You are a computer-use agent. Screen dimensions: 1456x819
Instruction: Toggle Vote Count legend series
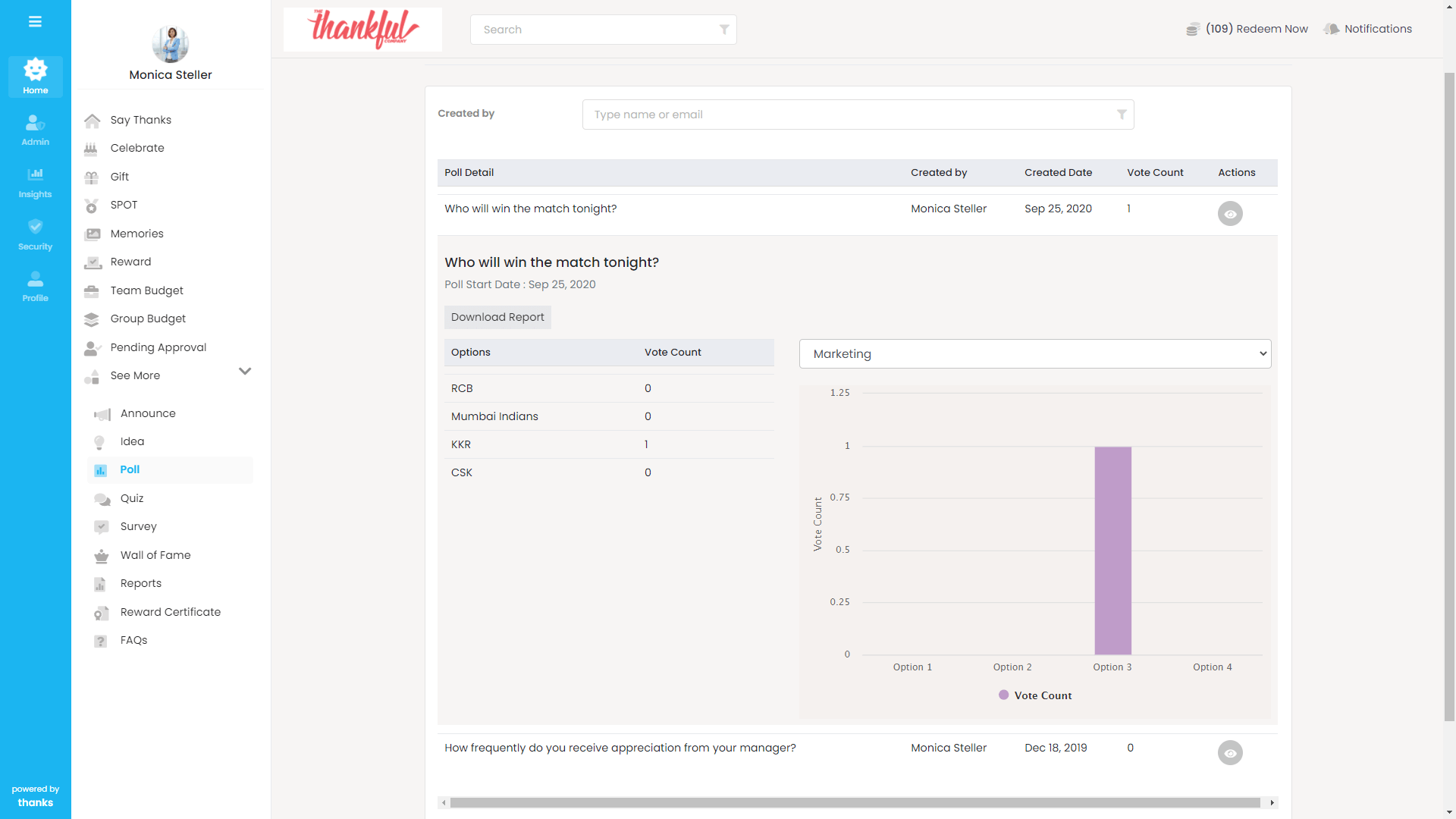click(1035, 695)
